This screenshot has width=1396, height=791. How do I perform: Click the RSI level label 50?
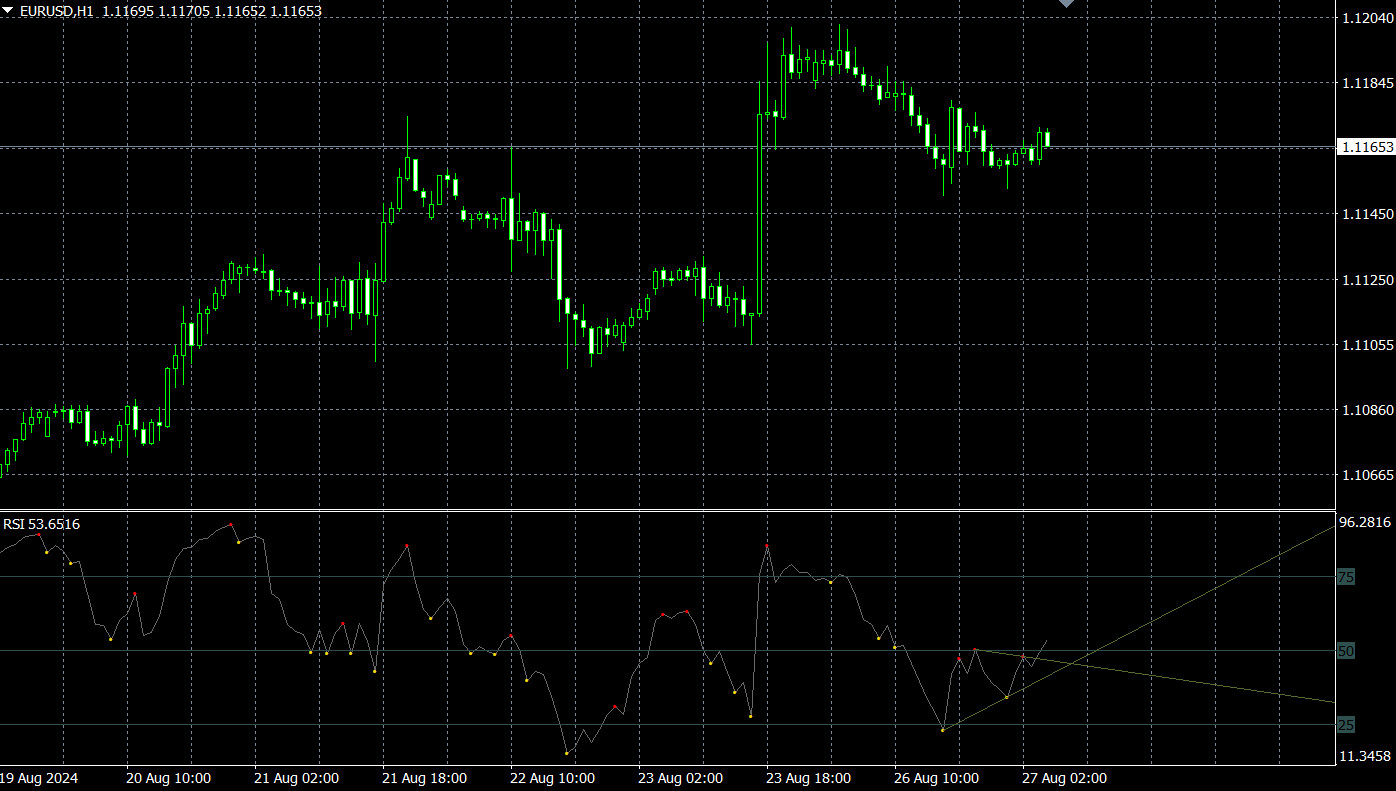(1346, 651)
